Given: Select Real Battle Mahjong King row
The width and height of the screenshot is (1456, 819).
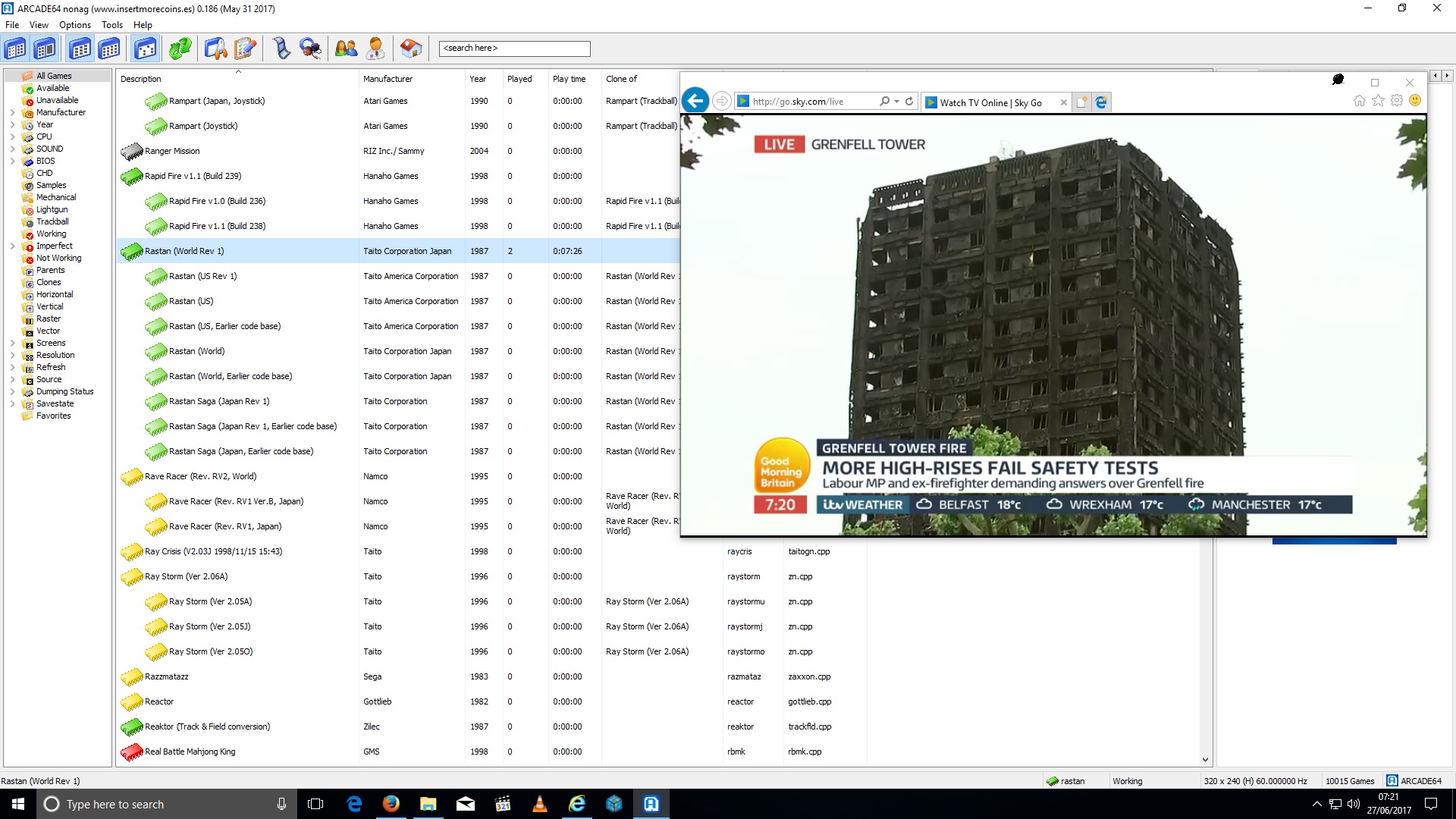Looking at the screenshot, I should coord(491,752).
